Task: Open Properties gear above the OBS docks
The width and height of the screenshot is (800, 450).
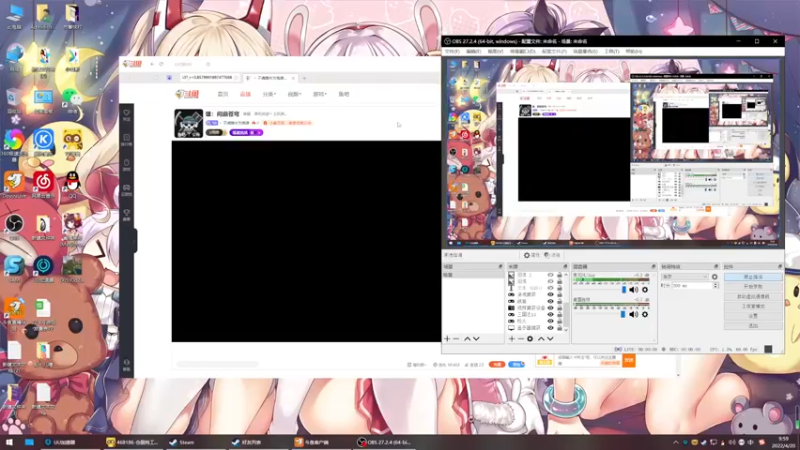Action: coord(532,255)
